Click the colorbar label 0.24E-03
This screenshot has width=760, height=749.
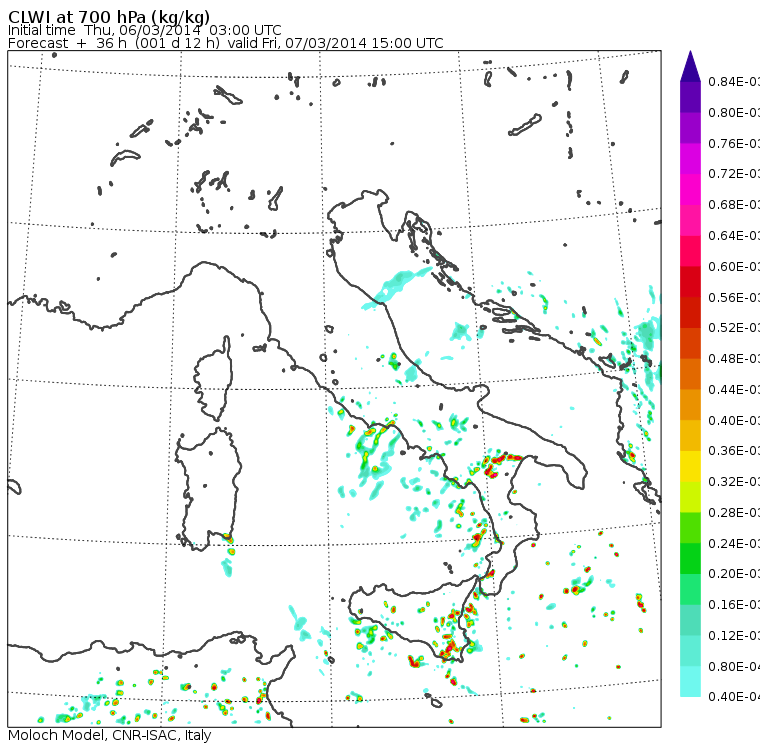(734, 544)
